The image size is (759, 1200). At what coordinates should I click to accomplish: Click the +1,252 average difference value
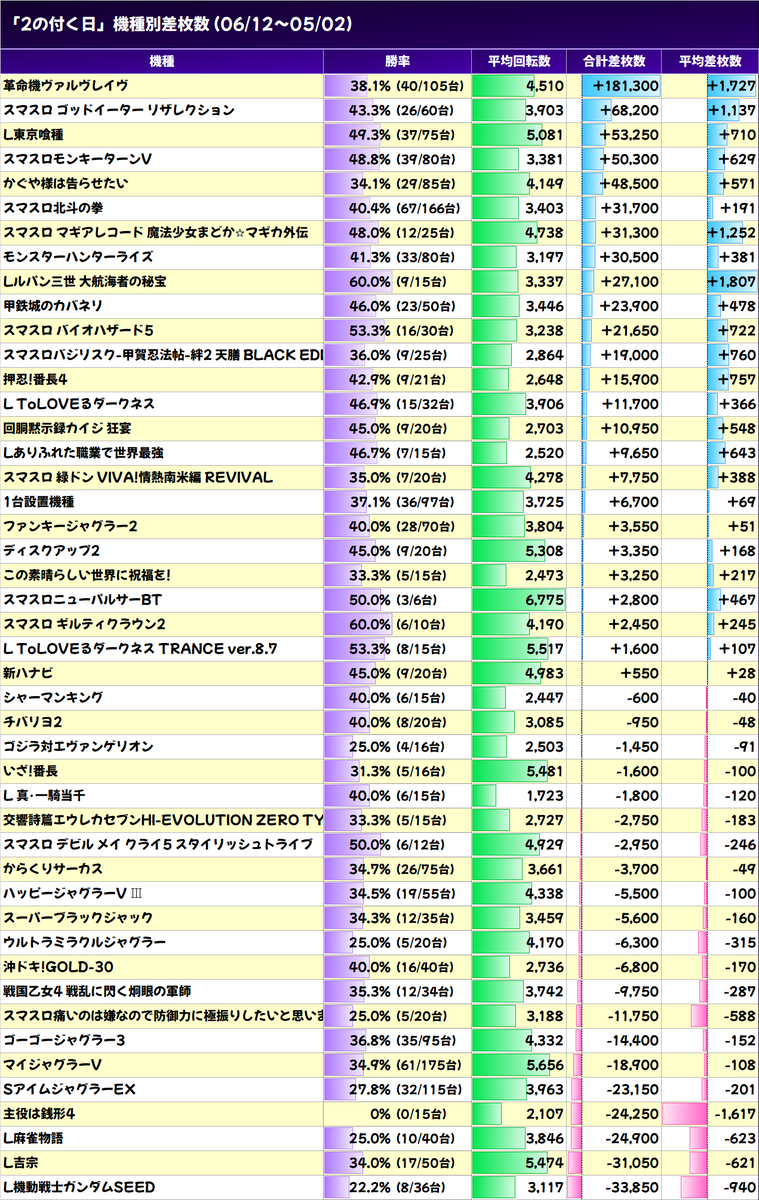(731, 233)
